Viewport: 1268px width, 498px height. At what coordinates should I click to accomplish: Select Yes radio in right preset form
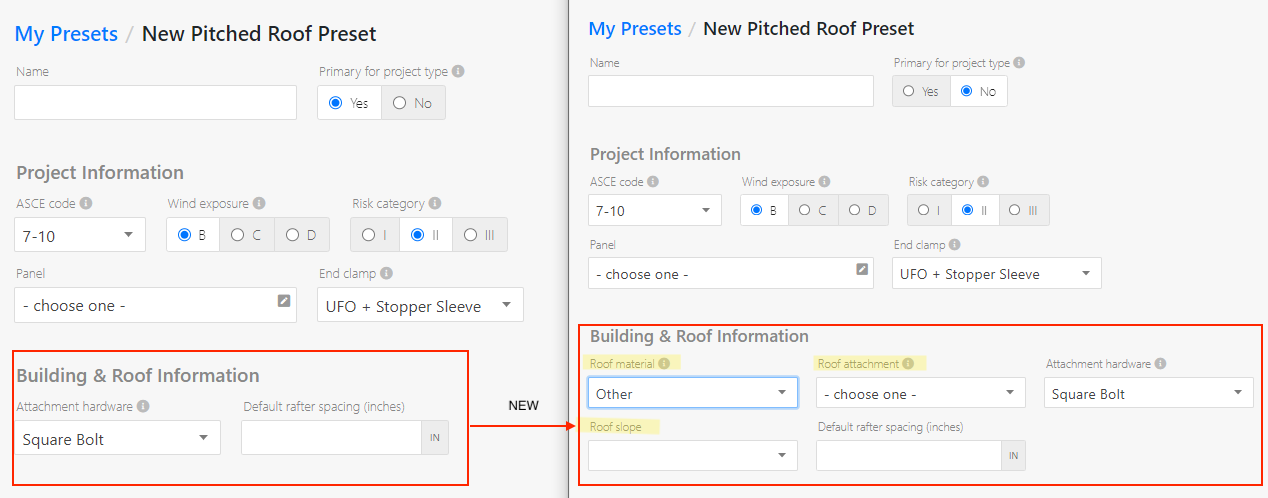(921, 91)
